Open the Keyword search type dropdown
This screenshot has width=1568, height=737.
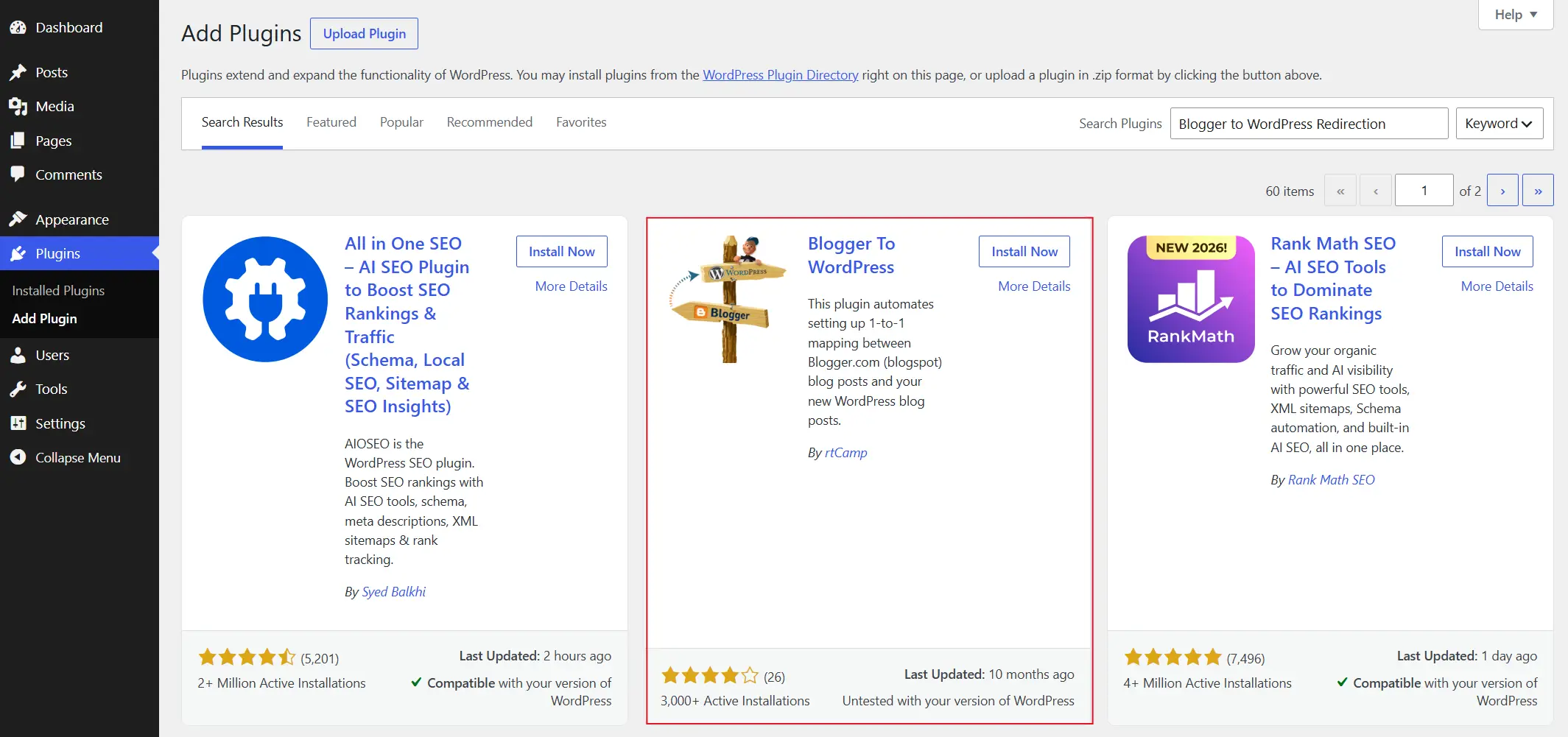tap(1499, 124)
